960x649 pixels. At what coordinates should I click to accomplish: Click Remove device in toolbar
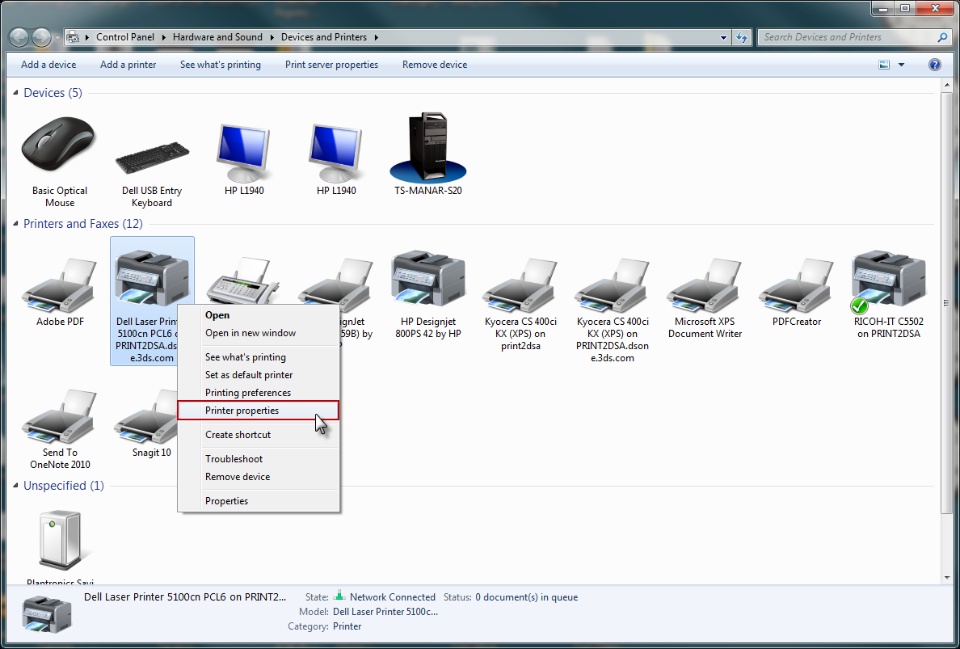pos(435,64)
